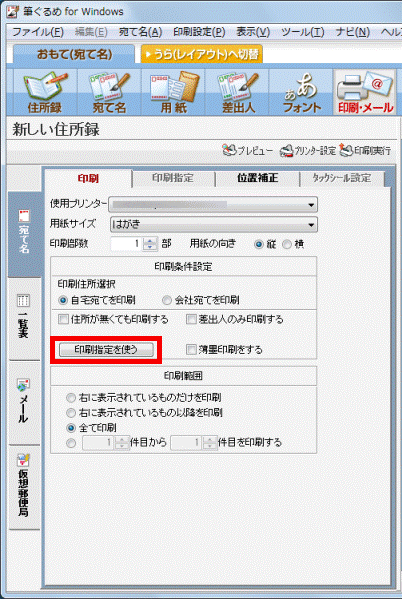The width and height of the screenshot is (402, 599).
Task: Open the 使用プリンター dropdown
Action: (213, 204)
